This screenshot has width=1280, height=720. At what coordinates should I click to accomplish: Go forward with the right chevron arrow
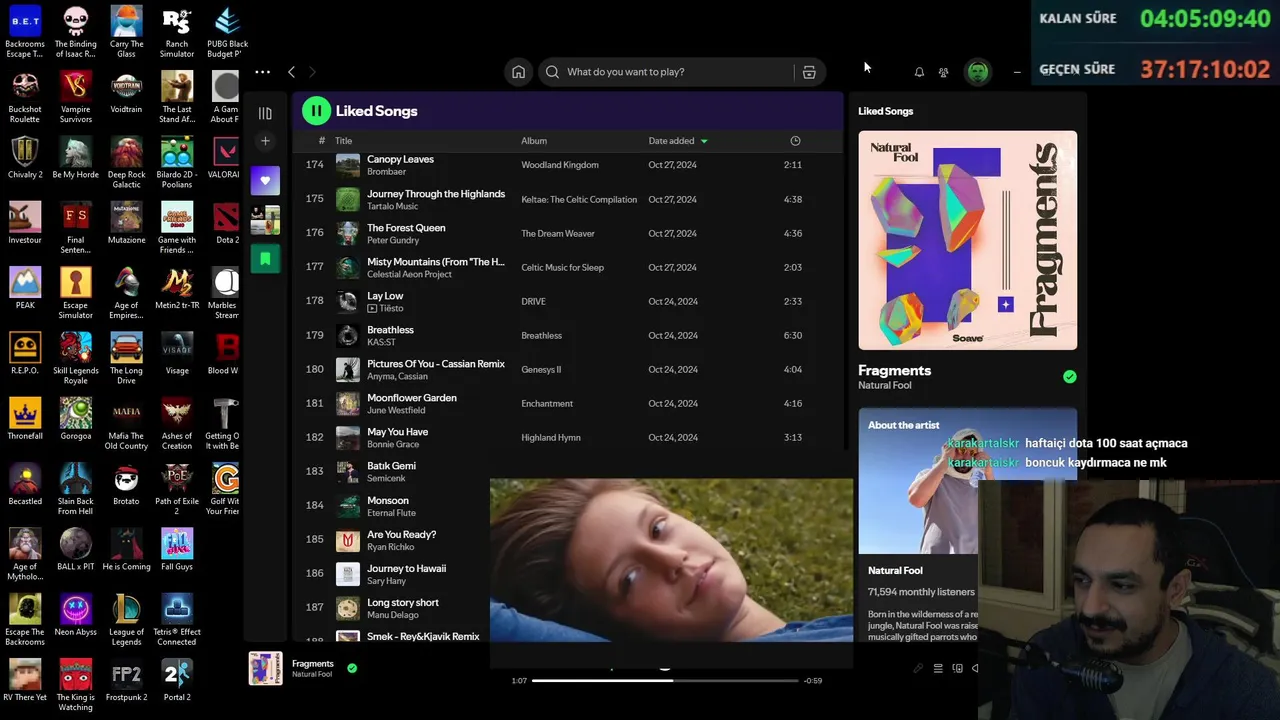tap(312, 72)
